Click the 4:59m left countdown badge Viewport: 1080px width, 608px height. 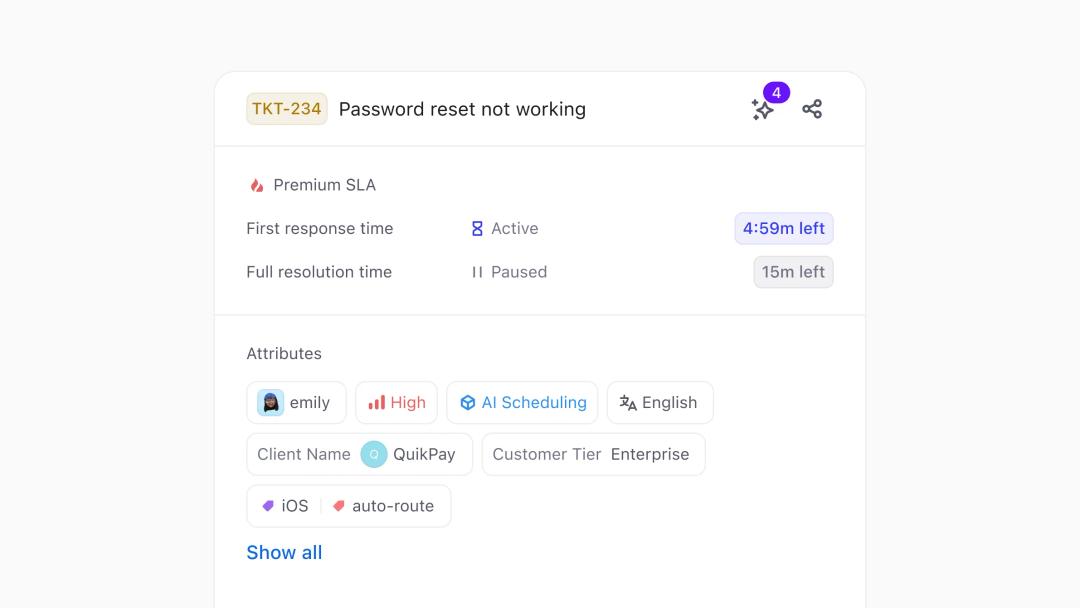784,228
